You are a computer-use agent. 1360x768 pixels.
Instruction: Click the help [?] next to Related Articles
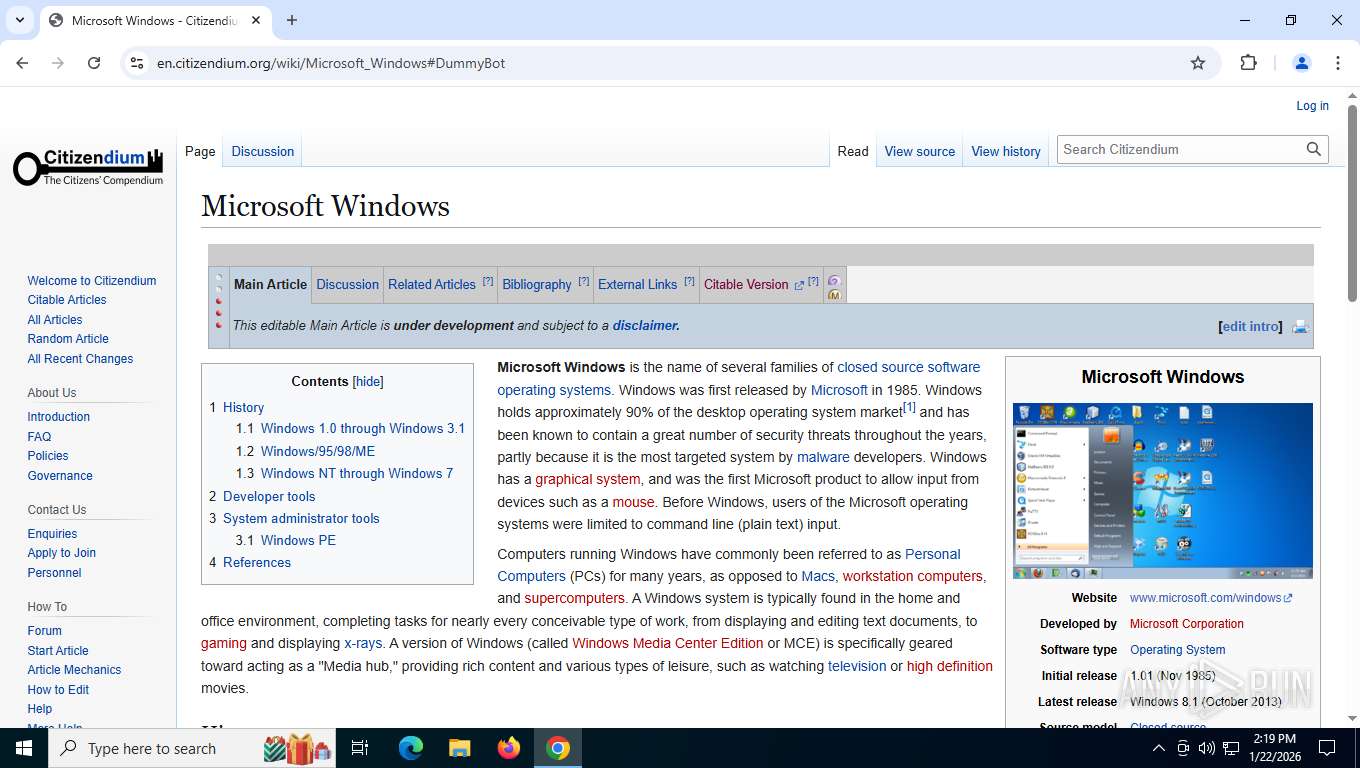(x=488, y=281)
